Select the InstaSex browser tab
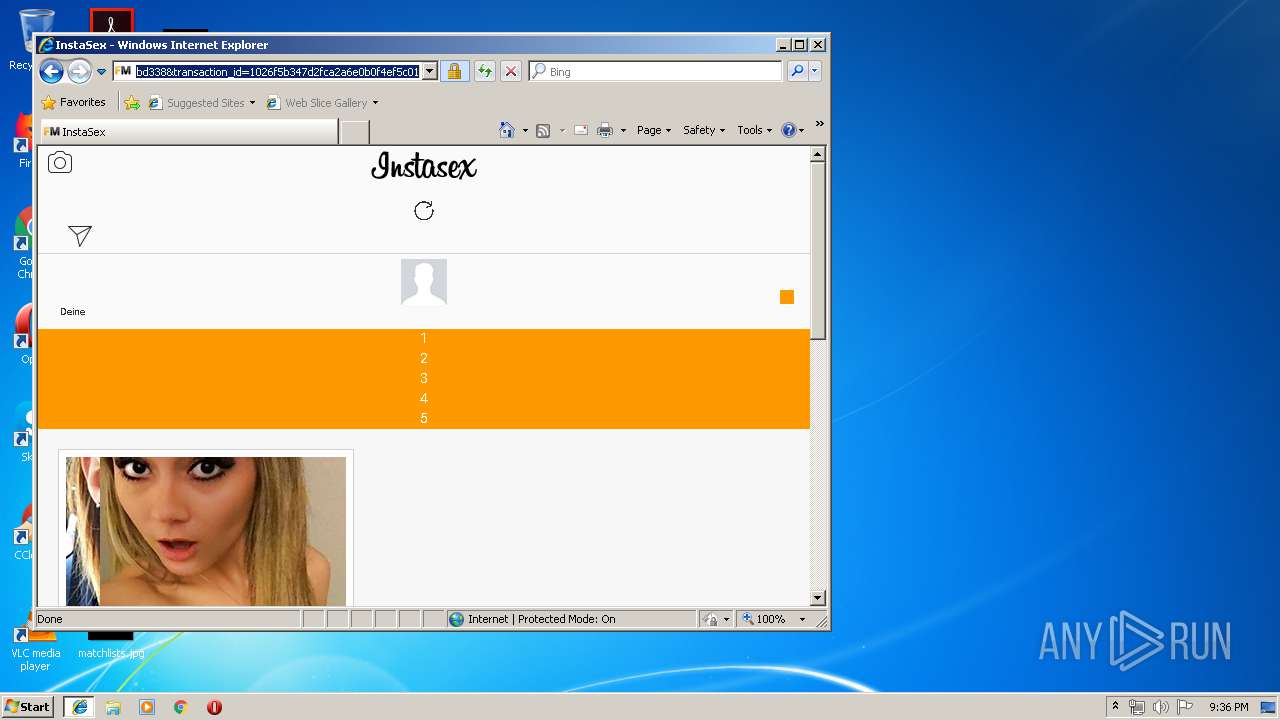This screenshot has height=720, width=1280. (188, 132)
